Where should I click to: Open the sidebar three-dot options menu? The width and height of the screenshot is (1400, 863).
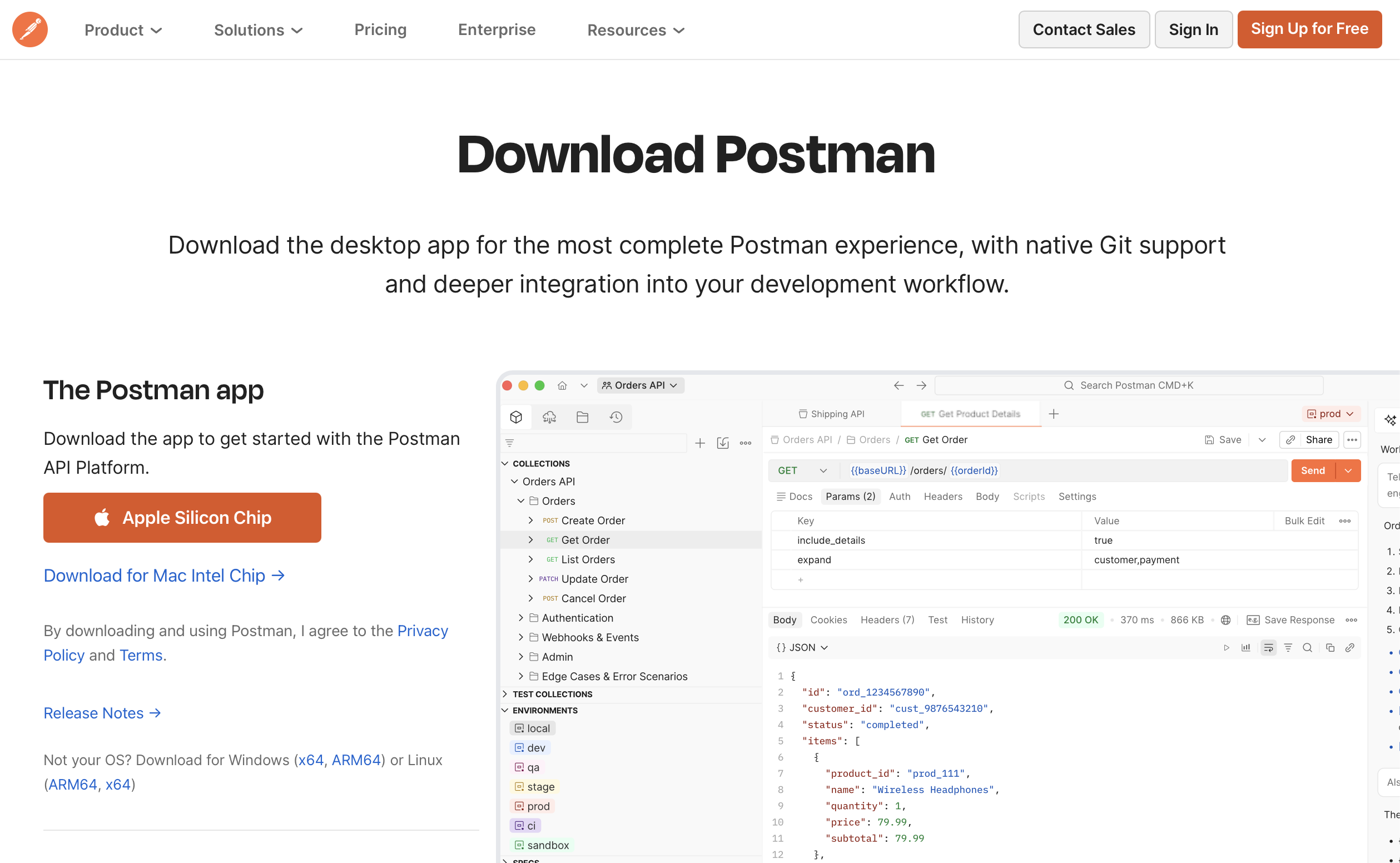(746, 443)
